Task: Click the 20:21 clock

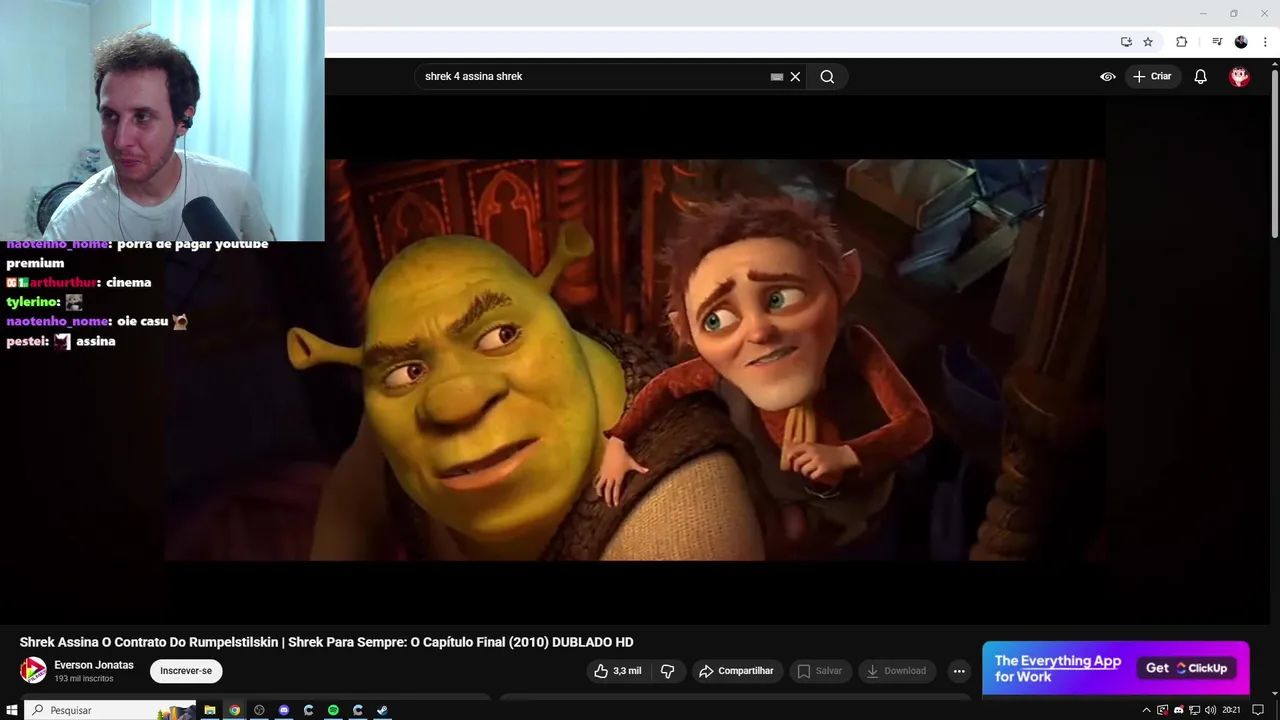Action: click(x=1231, y=710)
